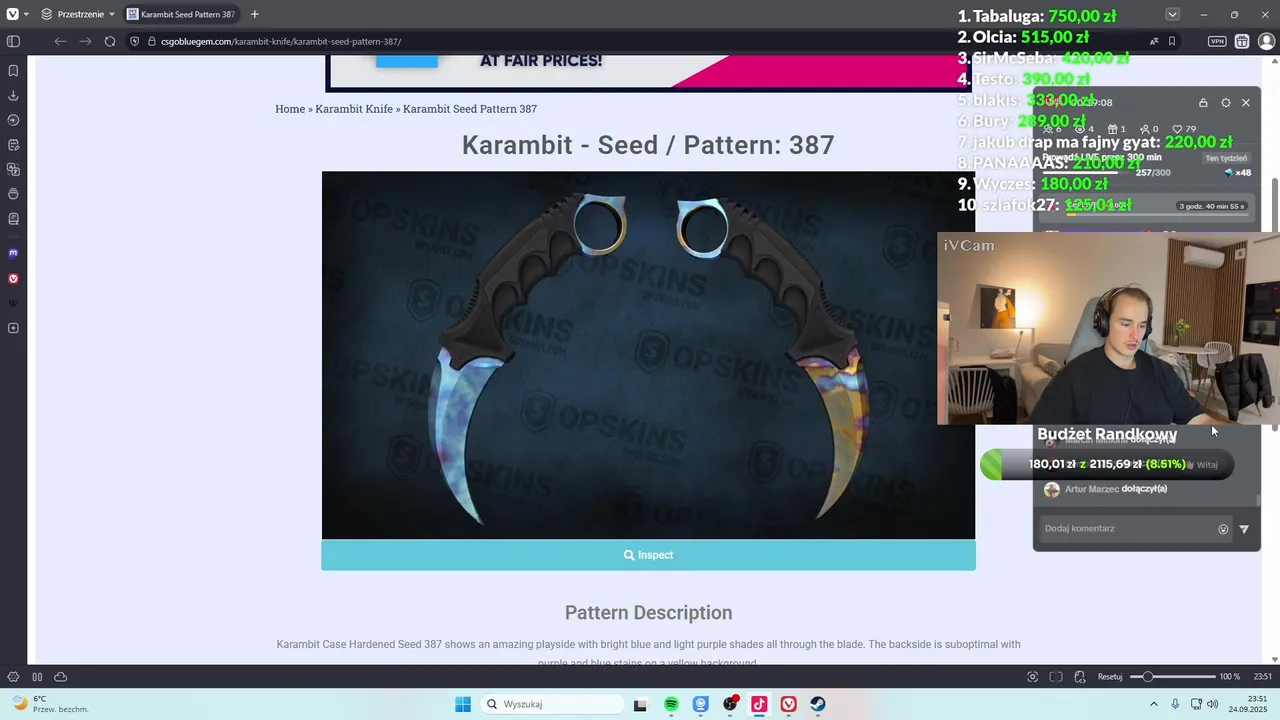
Task: Open the Downloads panel in sidebar
Action: pos(13,96)
